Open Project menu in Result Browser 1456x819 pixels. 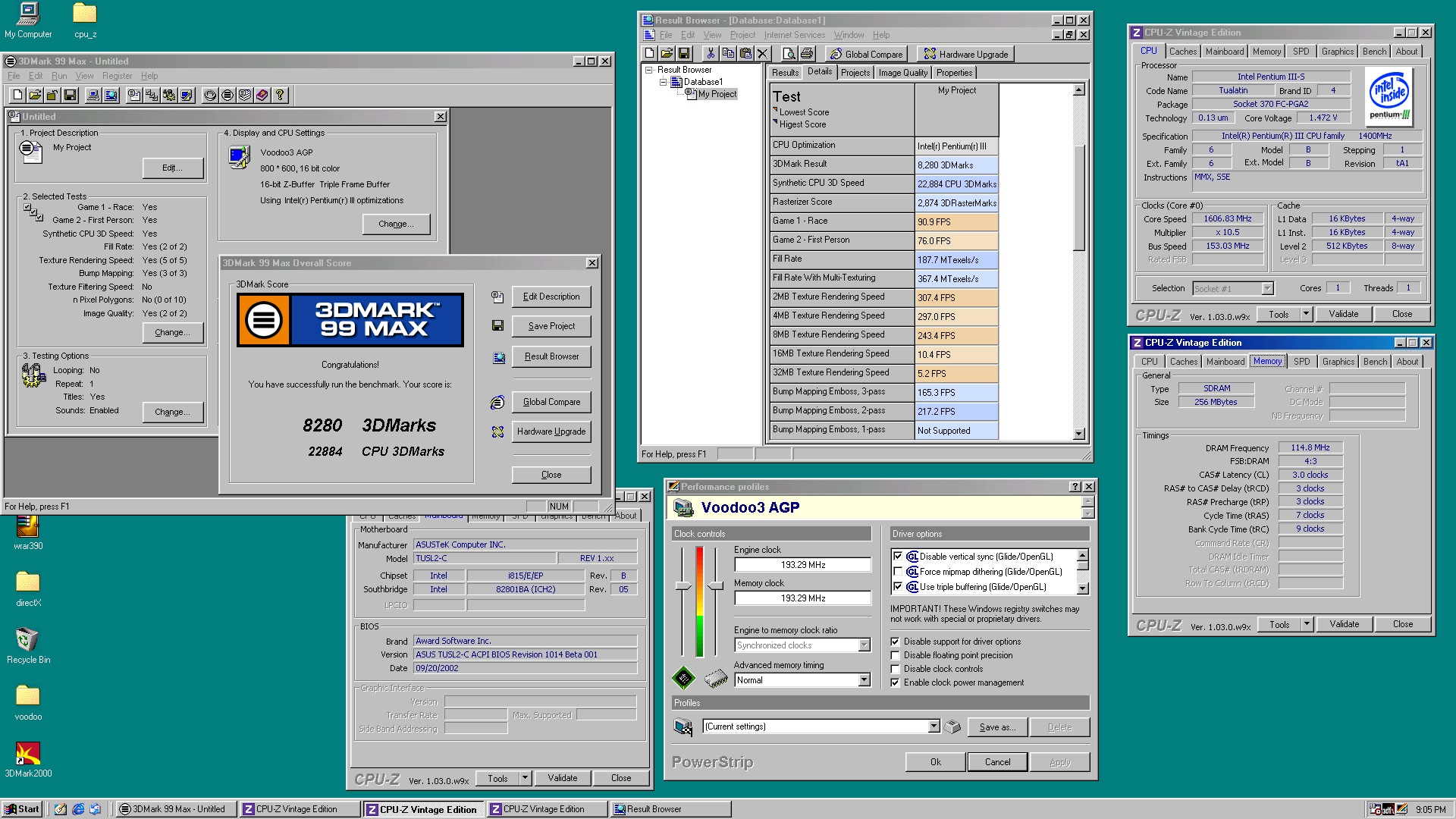coord(742,35)
